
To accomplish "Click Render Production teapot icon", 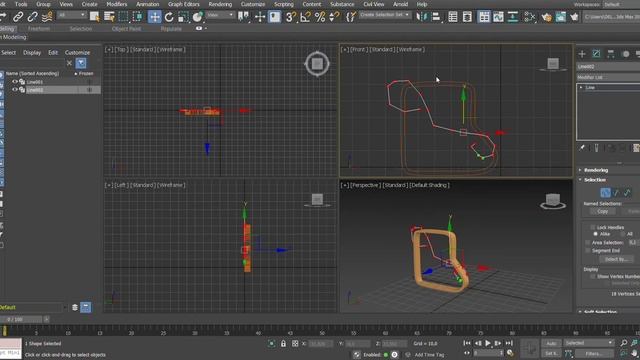I will tap(575, 17).
